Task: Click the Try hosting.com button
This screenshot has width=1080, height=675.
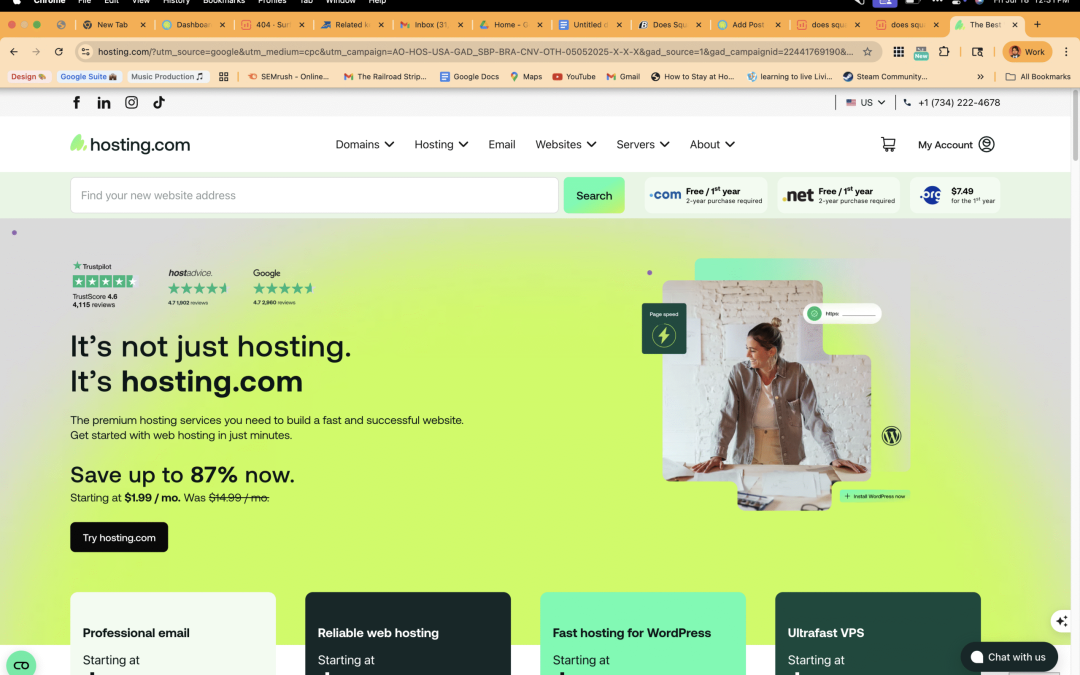Action: click(x=119, y=537)
